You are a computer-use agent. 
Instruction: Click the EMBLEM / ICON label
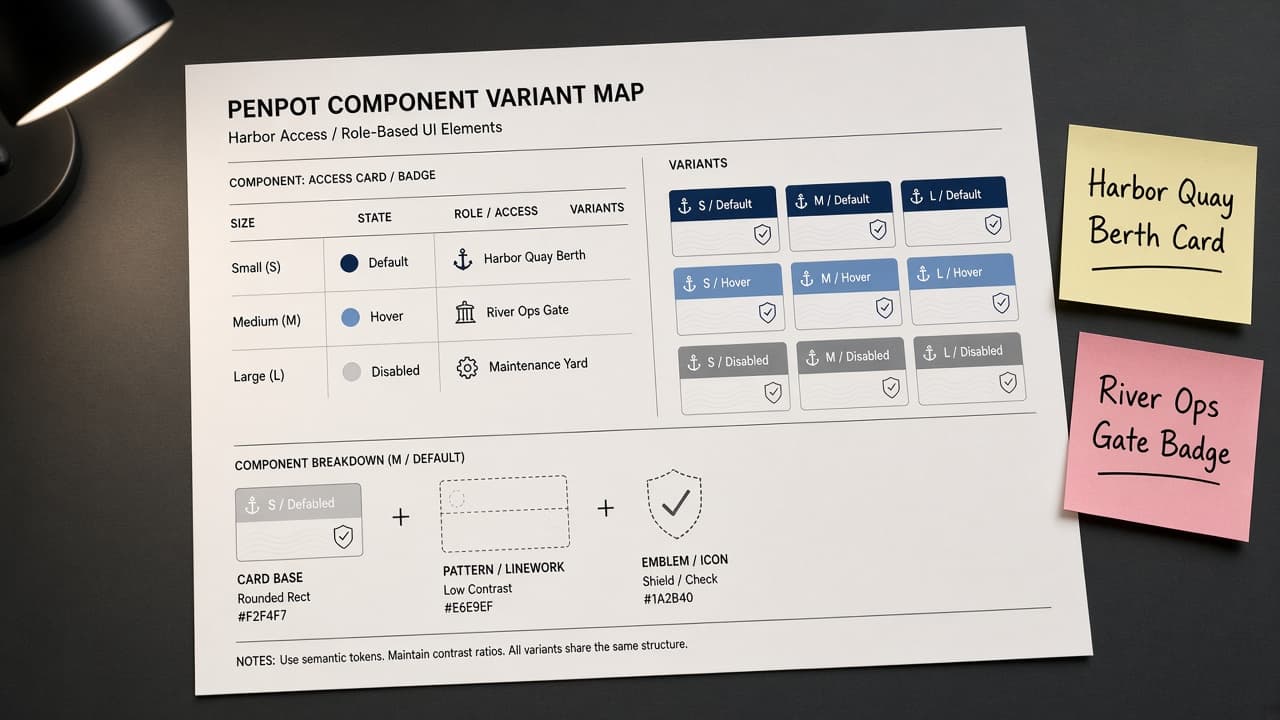tap(685, 560)
